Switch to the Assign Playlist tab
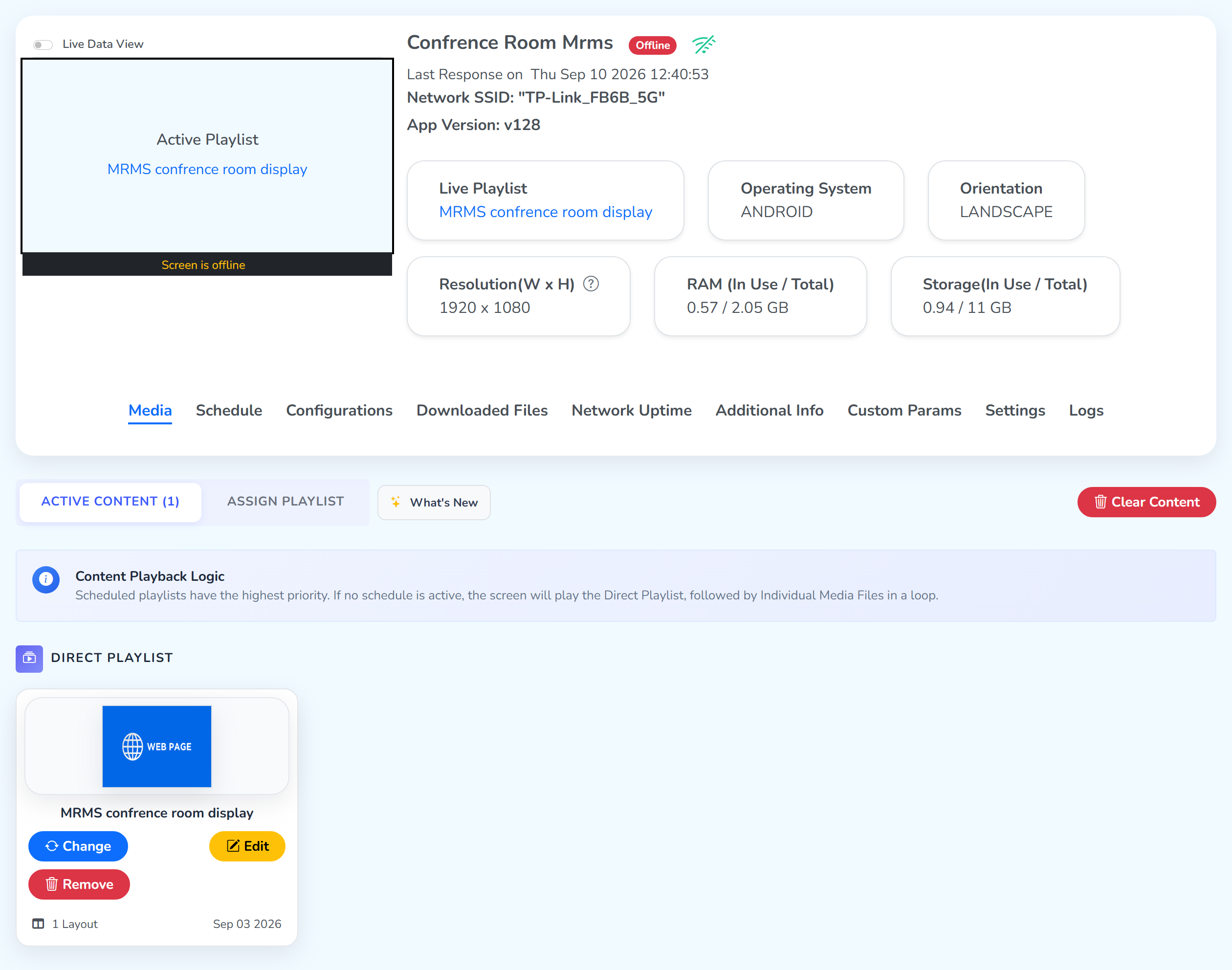The width and height of the screenshot is (1232, 970). click(x=286, y=502)
